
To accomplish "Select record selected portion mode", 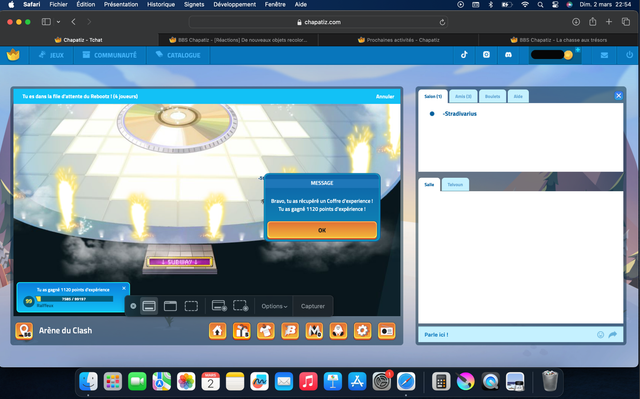I will pos(240,306).
